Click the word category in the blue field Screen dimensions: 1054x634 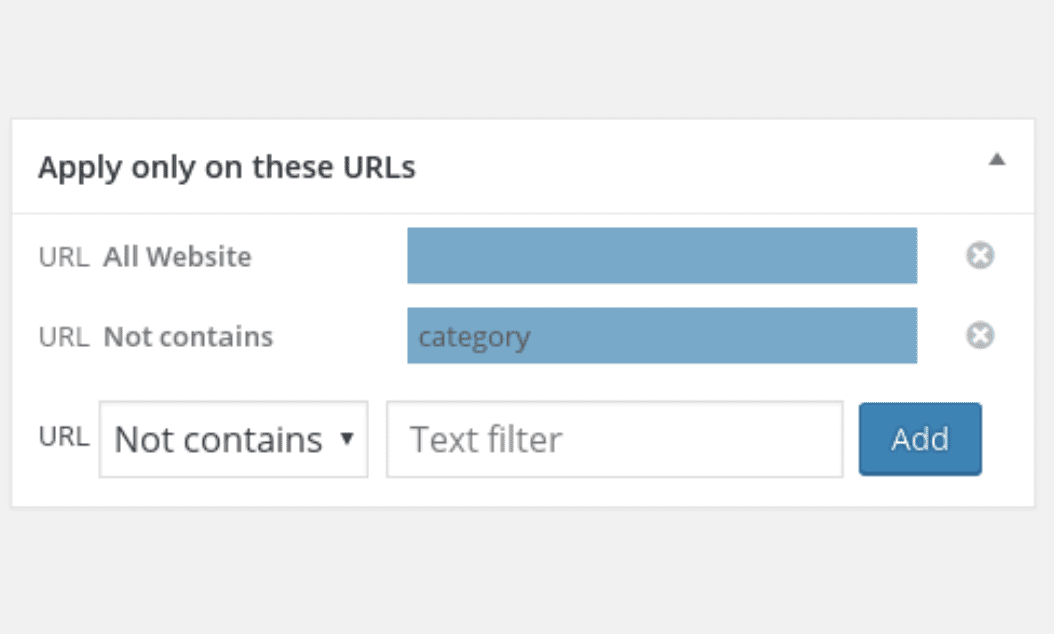[475, 338]
